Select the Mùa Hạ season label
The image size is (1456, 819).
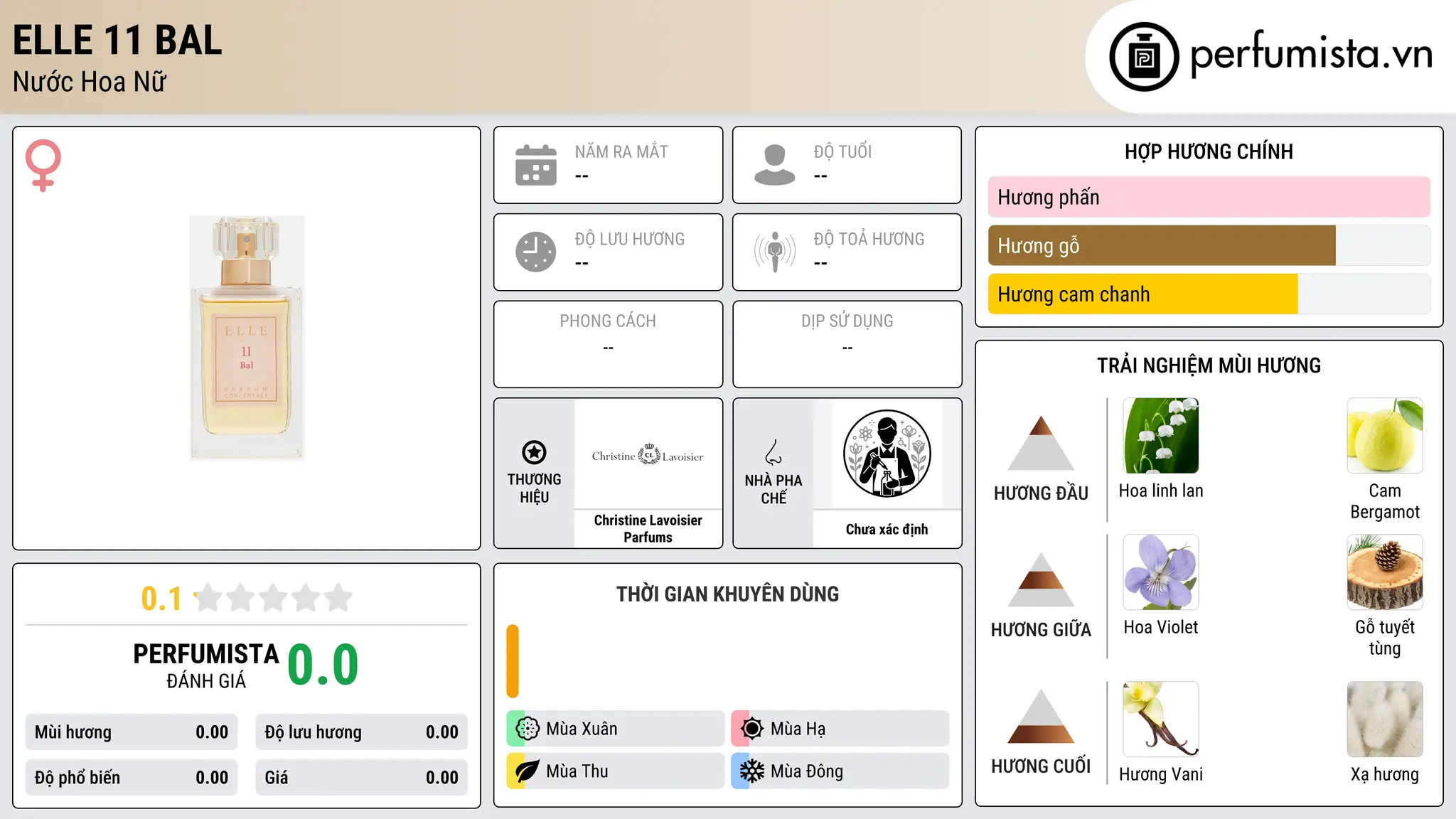click(x=798, y=729)
